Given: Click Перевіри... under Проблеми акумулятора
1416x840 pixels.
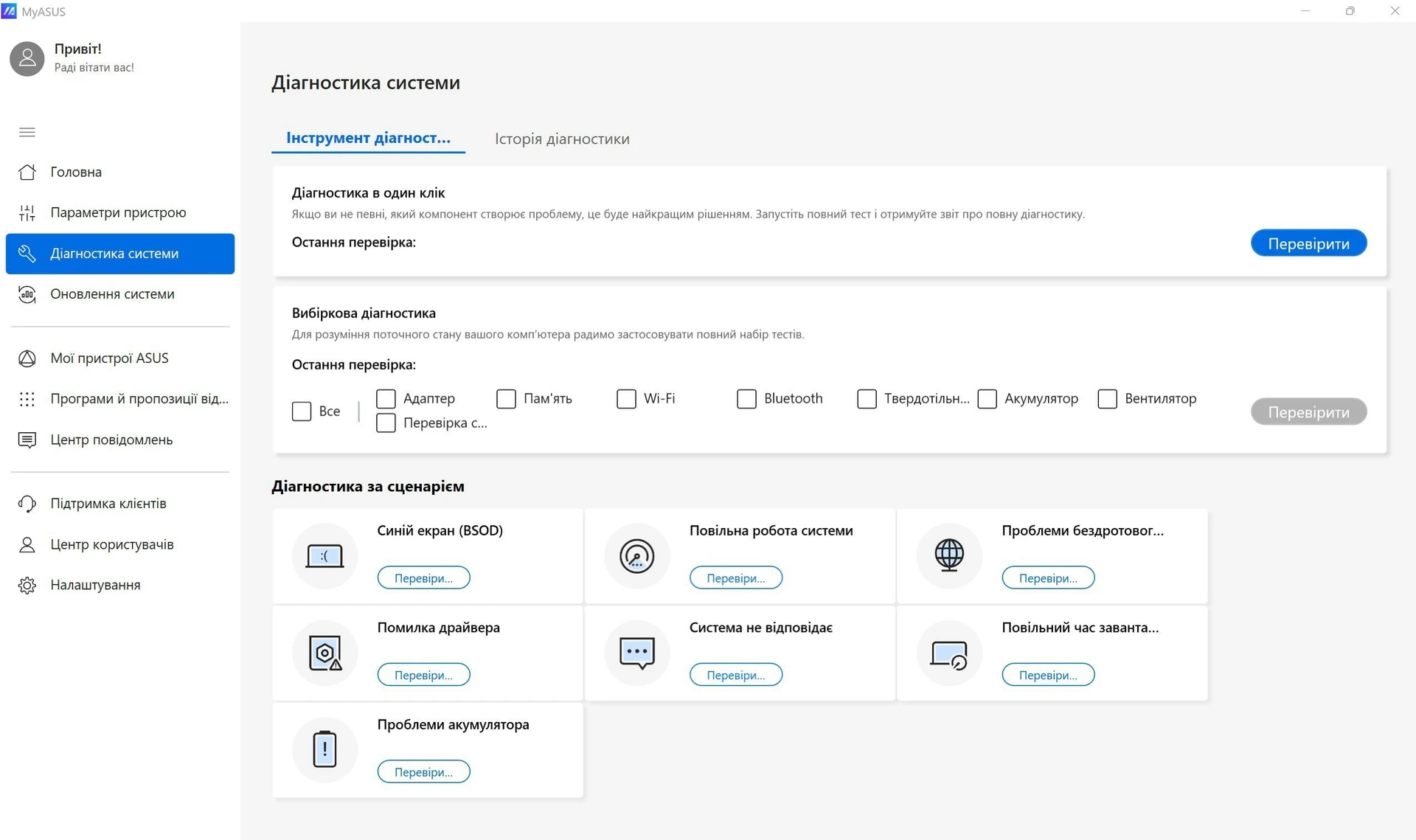Looking at the screenshot, I should click(423, 771).
